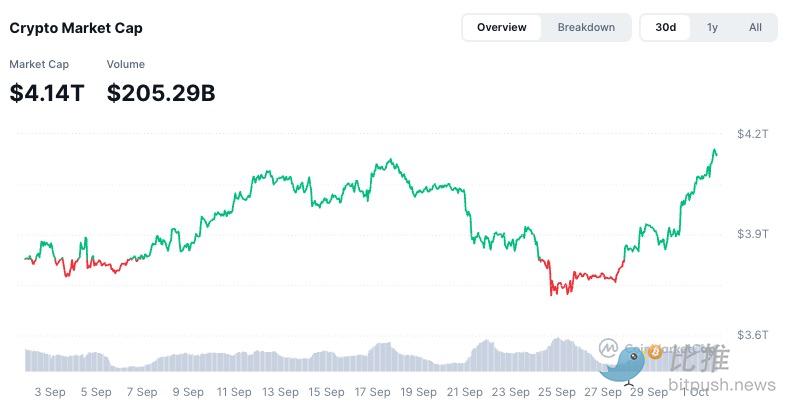The image size is (796, 412).
Task: Switch to the Breakdown tab
Action: [586, 27]
